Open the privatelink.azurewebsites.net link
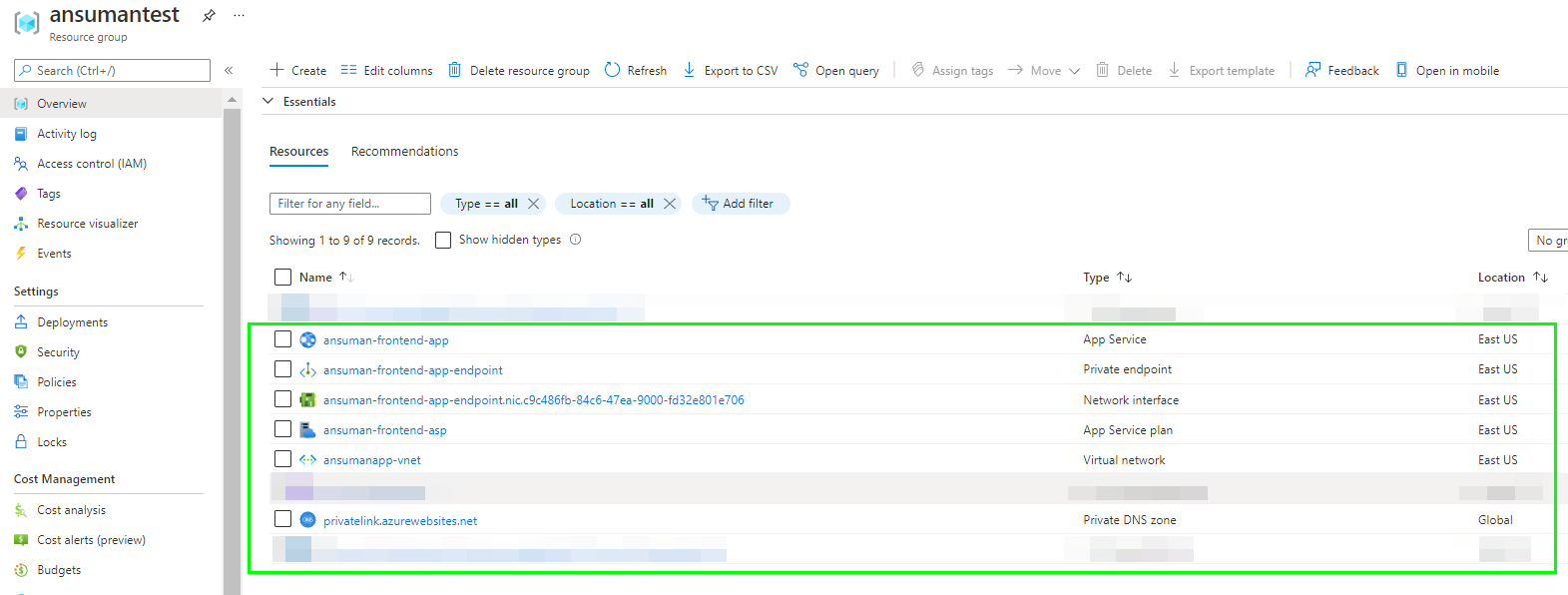 pyautogui.click(x=400, y=521)
